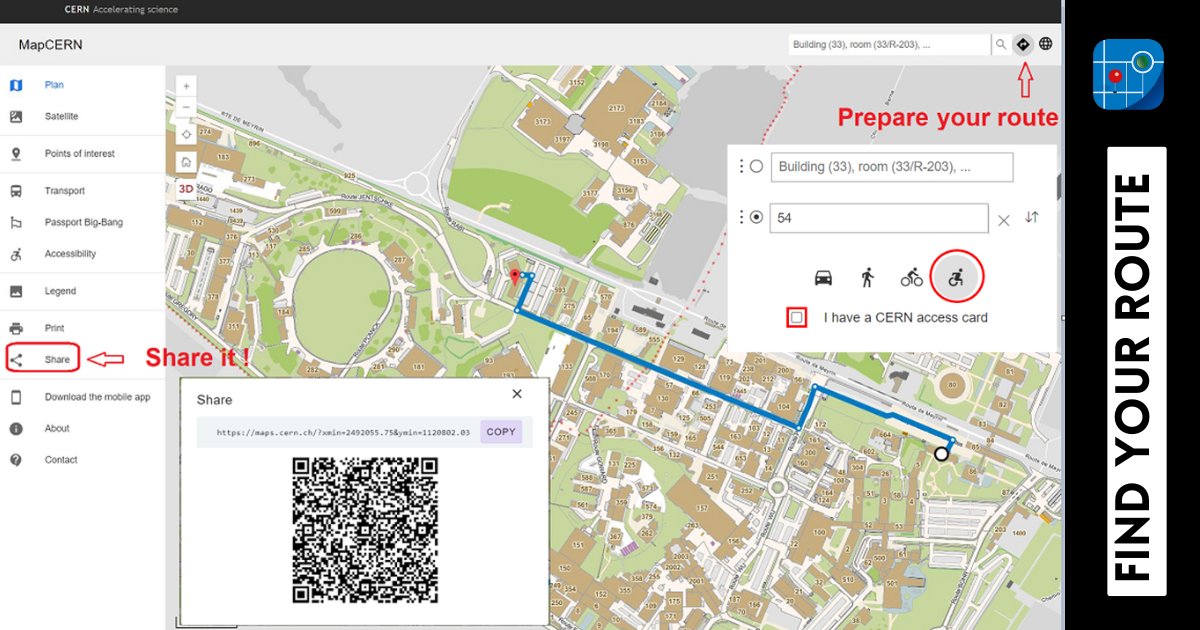Viewport: 1200px width, 630px height.
Task: Check "I have a CERN access card"
Action: pos(797,318)
